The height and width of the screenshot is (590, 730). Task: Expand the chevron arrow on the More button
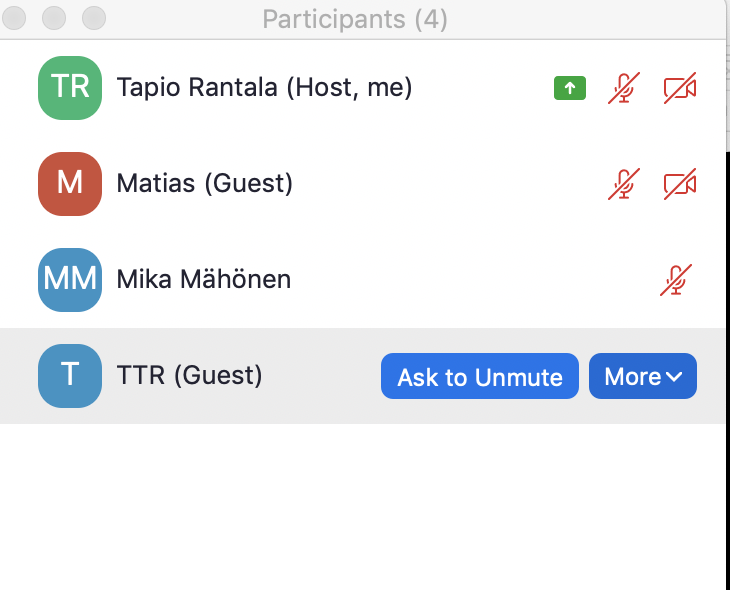pos(674,377)
